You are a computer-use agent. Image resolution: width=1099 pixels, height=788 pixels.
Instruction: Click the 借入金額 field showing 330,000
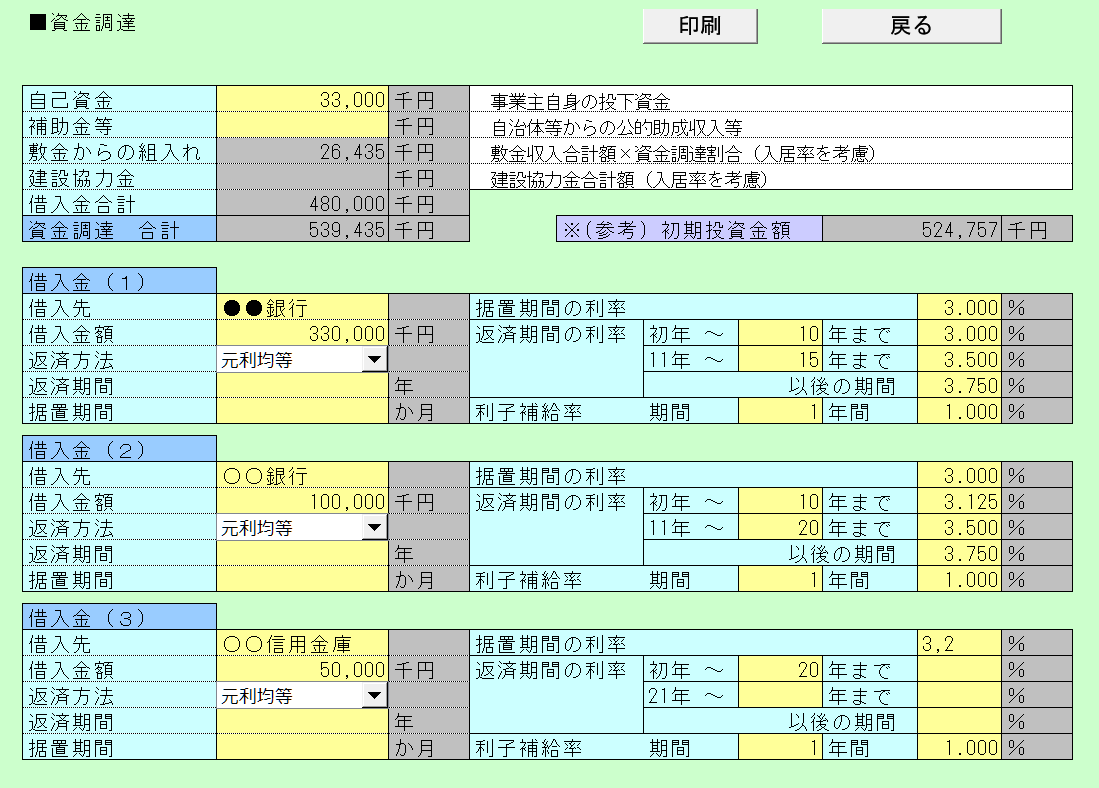[x=302, y=334]
